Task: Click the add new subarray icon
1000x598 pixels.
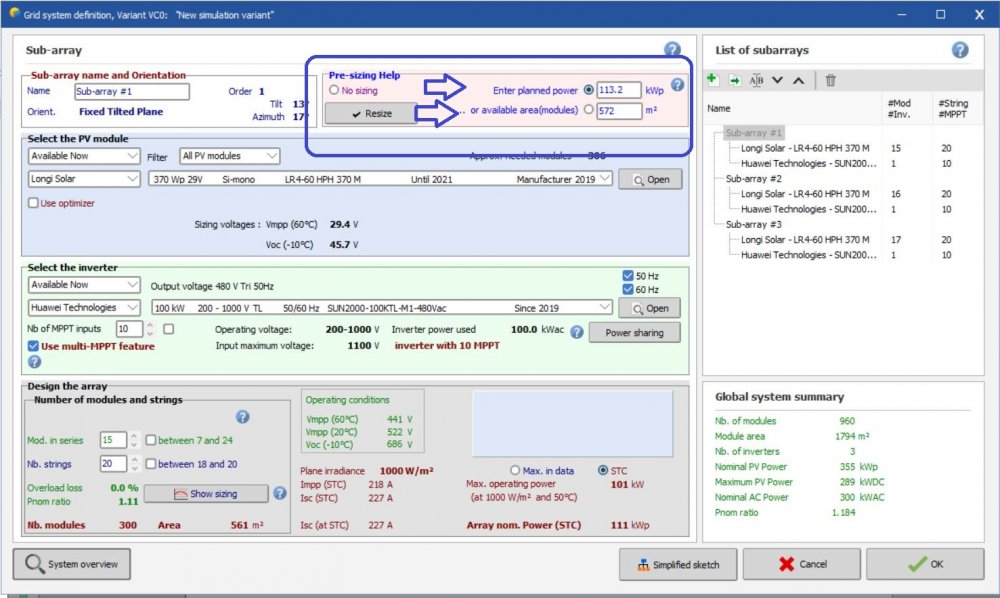Action: coord(712,80)
